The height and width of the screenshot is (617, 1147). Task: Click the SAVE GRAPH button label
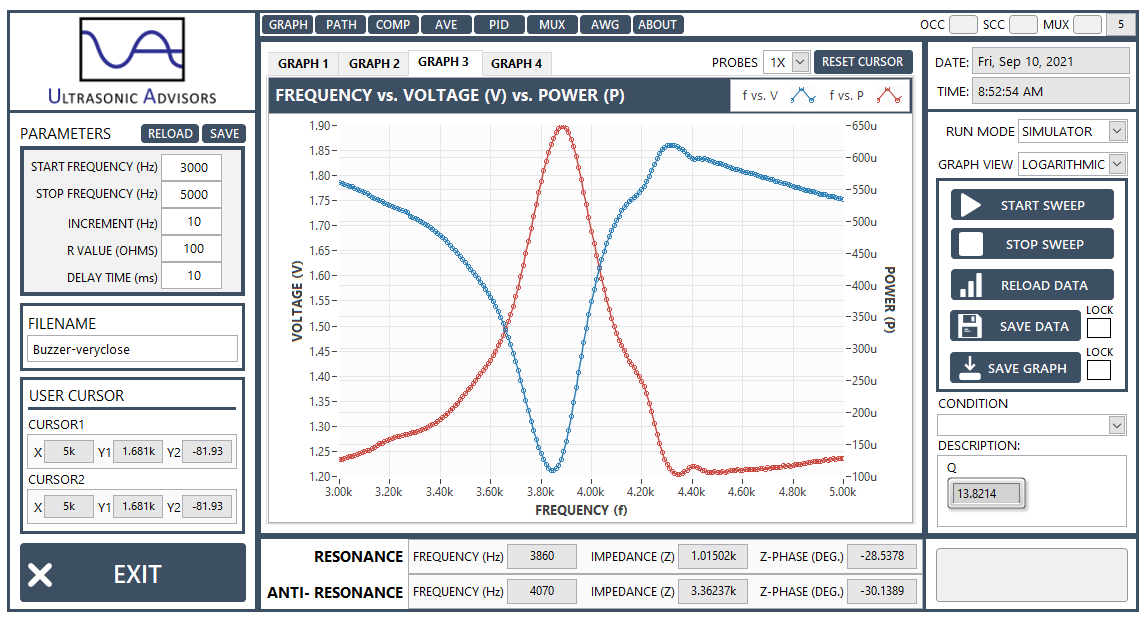[x=1027, y=368]
